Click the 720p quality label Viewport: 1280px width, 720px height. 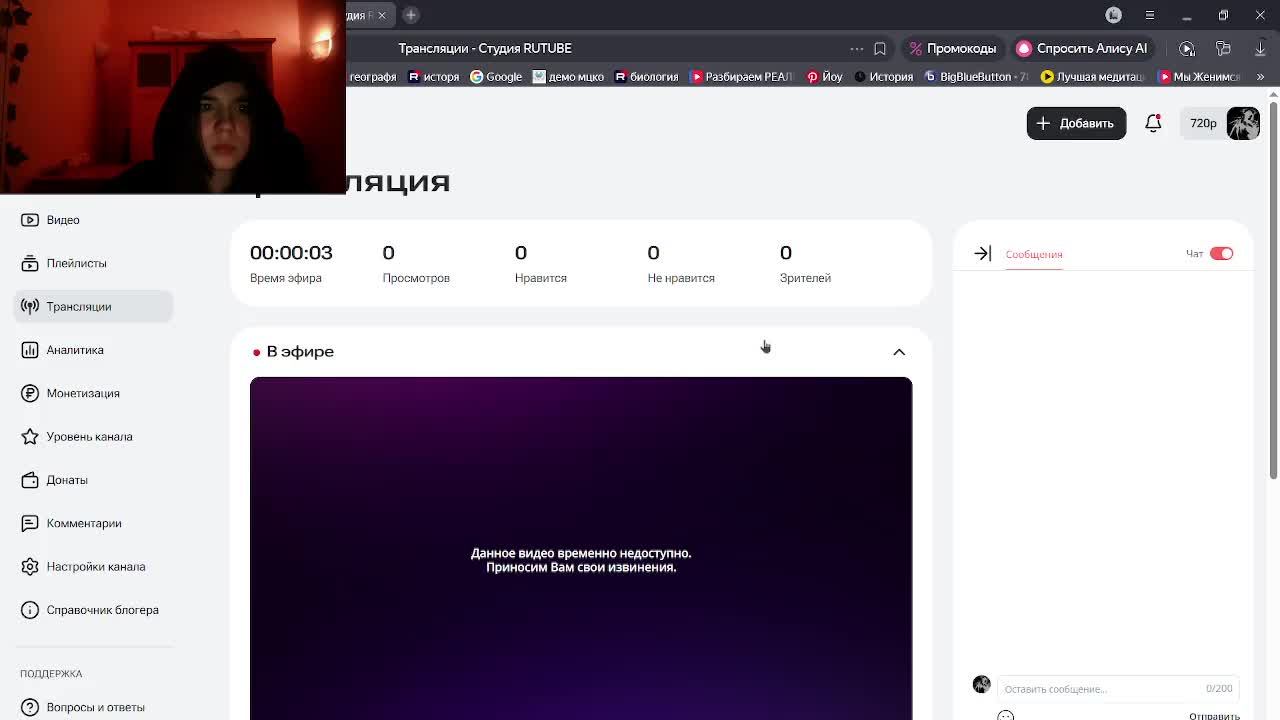[1203, 123]
